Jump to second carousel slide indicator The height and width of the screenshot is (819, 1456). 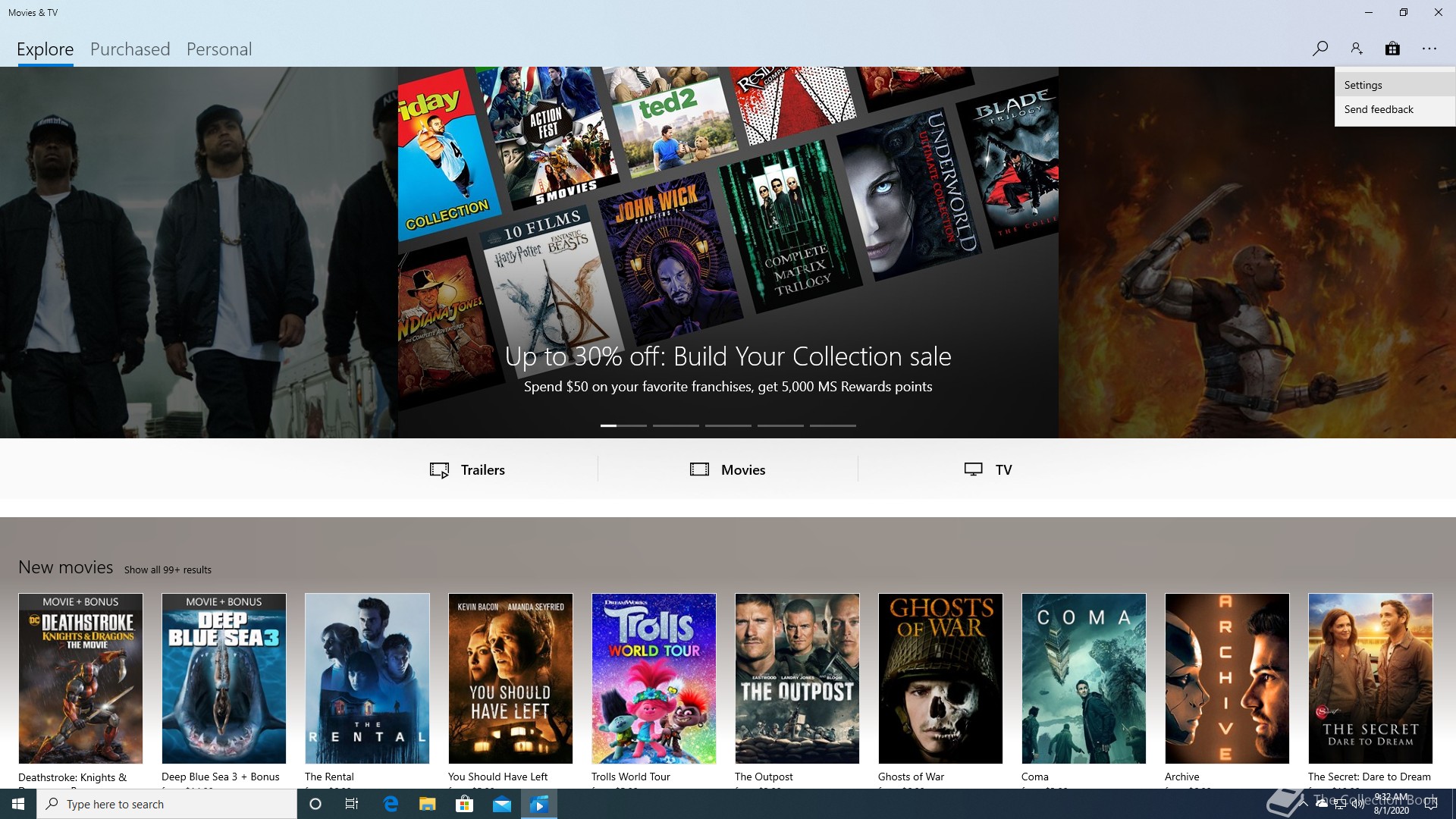pos(676,425)
